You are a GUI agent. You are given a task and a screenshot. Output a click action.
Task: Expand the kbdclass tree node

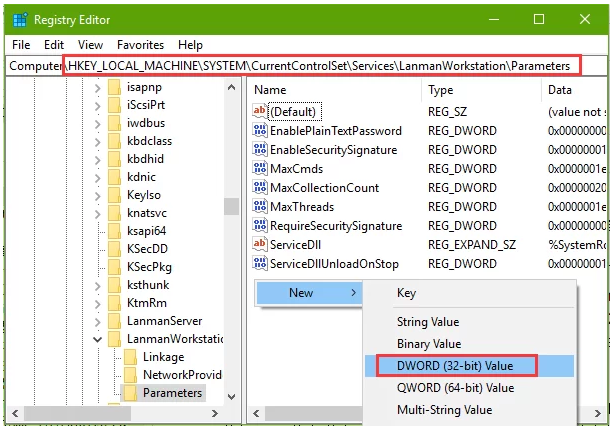[x=97, y=142]
